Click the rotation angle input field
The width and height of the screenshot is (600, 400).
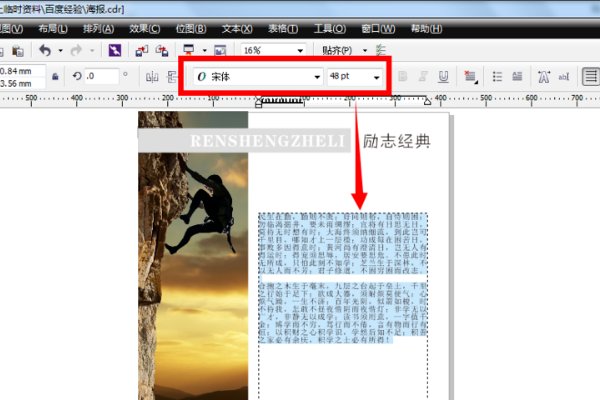[x=101, y=76]
